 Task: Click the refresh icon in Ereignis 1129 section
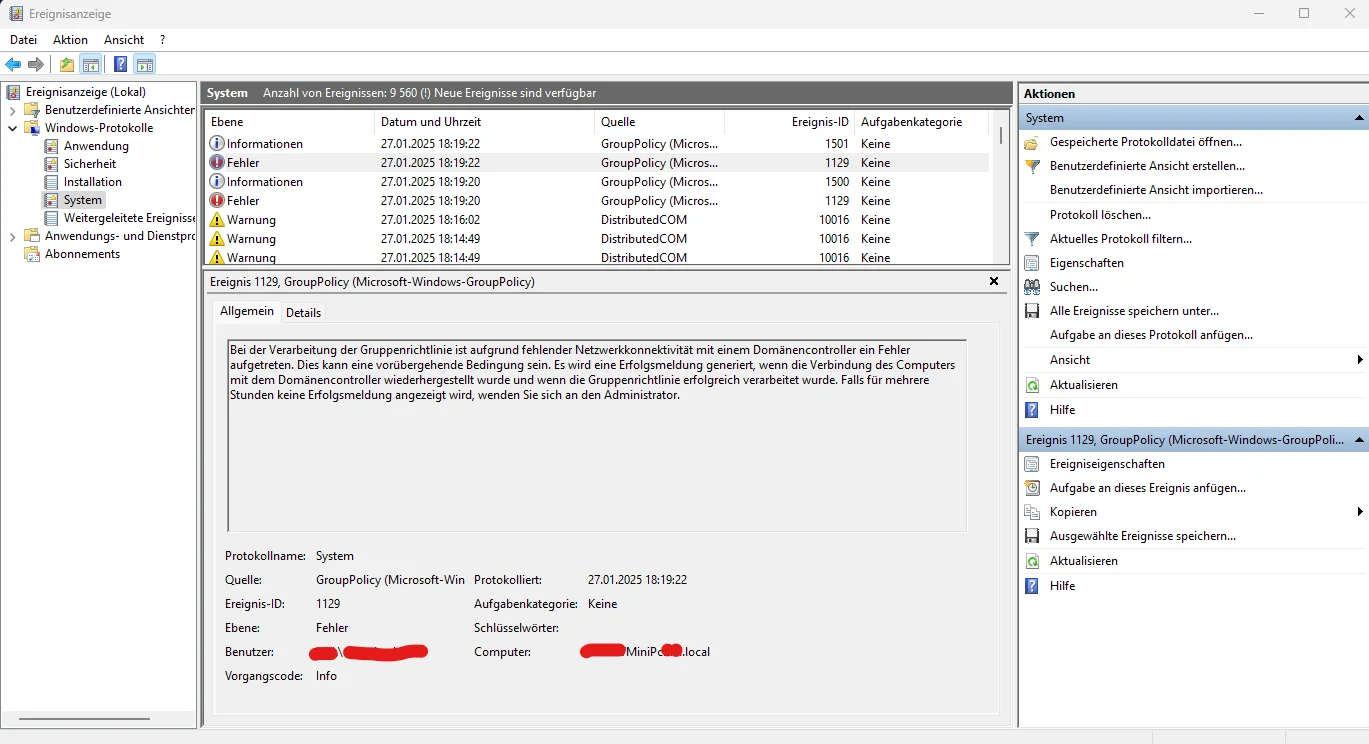pos(1033,561)
